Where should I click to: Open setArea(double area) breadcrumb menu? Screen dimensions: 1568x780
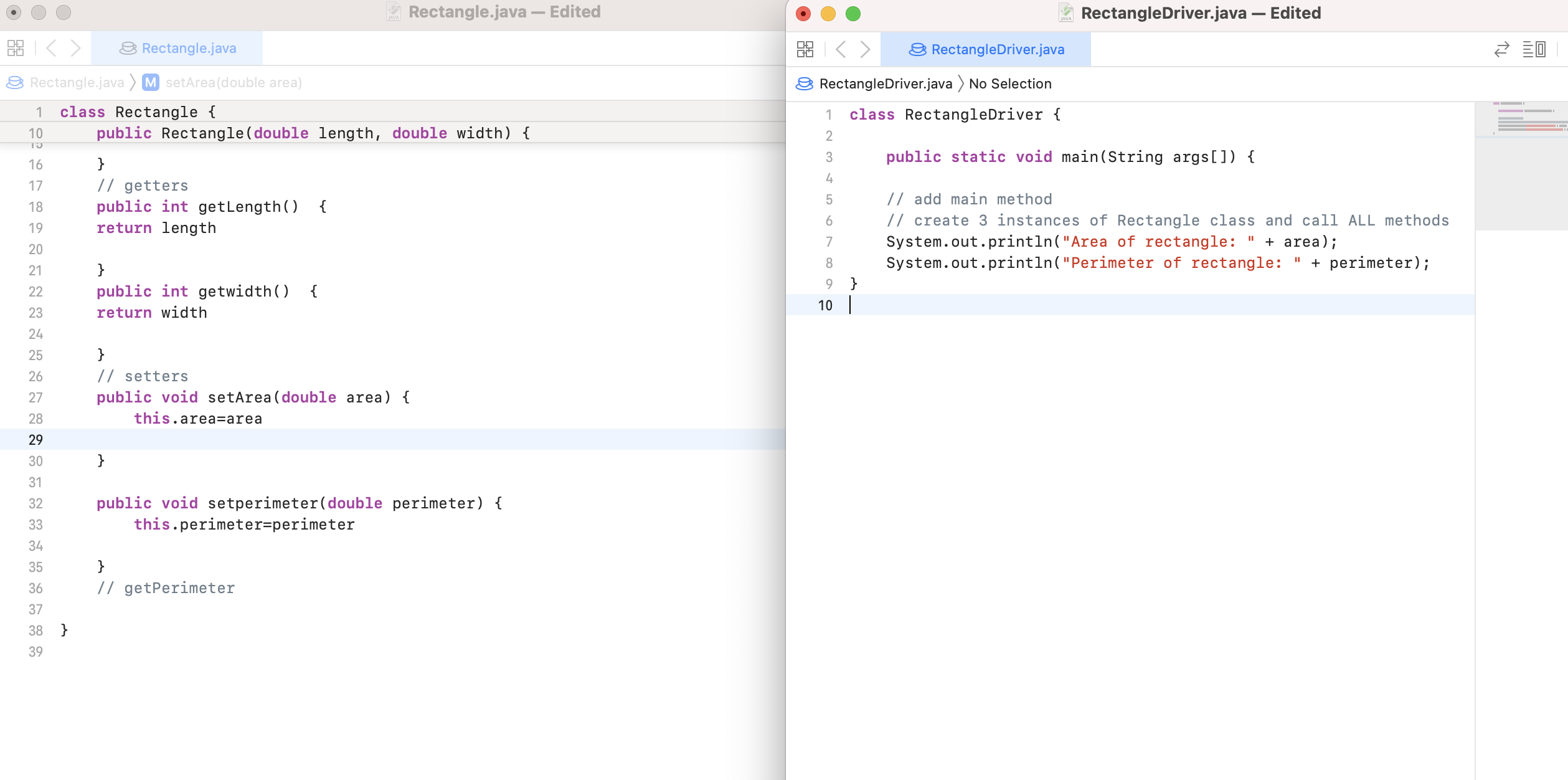pyautogui.click(x=233, y=82)
